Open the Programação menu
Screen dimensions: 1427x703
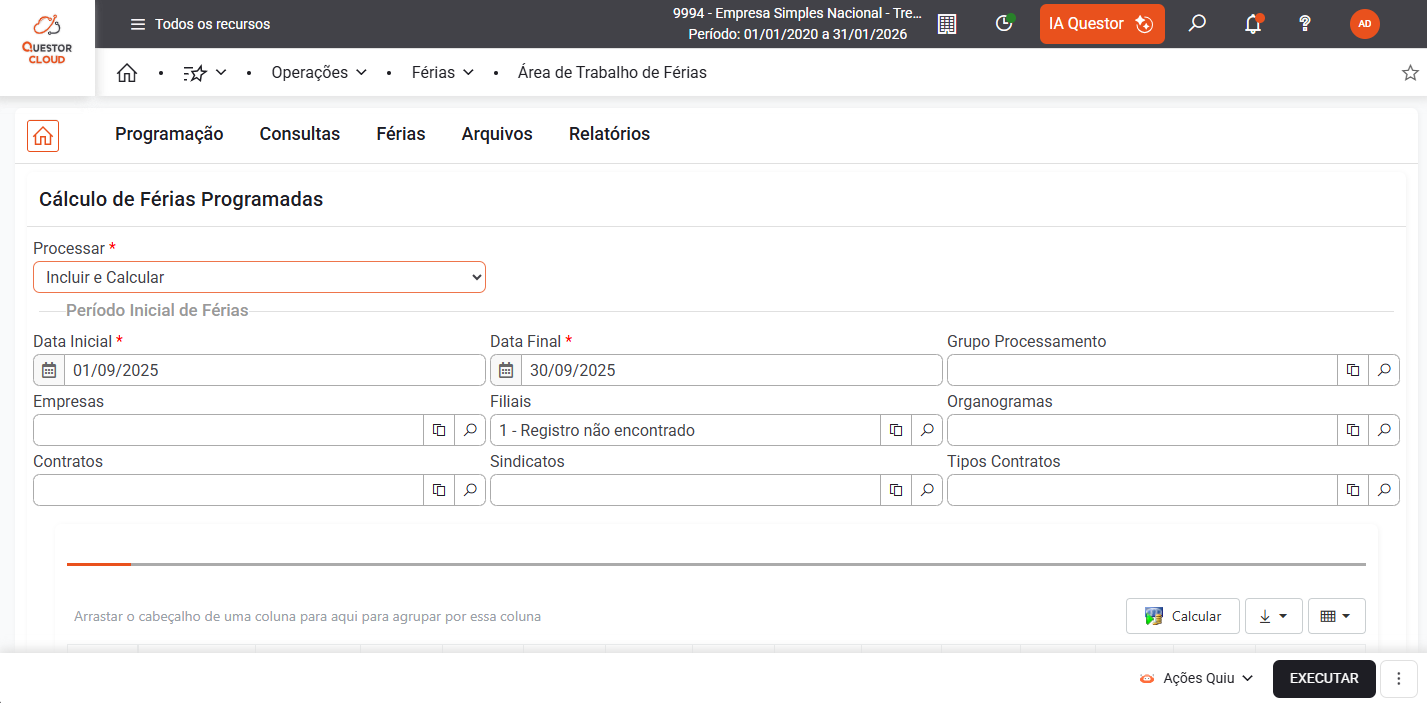tap(169, 134)
